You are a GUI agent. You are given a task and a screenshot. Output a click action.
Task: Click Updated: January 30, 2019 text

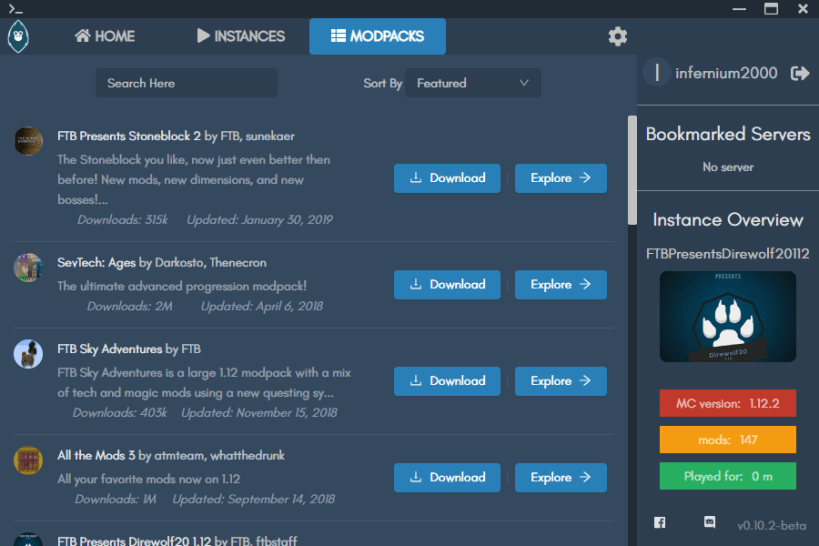260,220
